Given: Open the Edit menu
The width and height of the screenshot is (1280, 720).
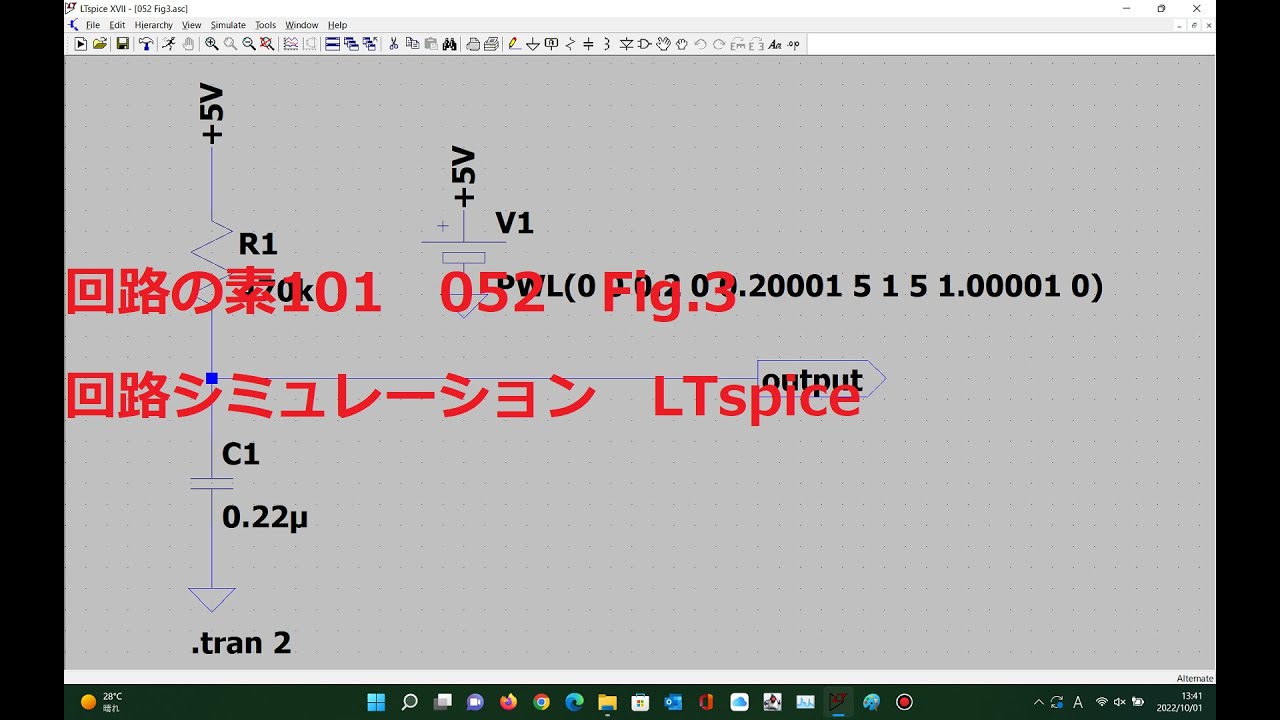Looking at the screenshot, I should pos(117,25).
